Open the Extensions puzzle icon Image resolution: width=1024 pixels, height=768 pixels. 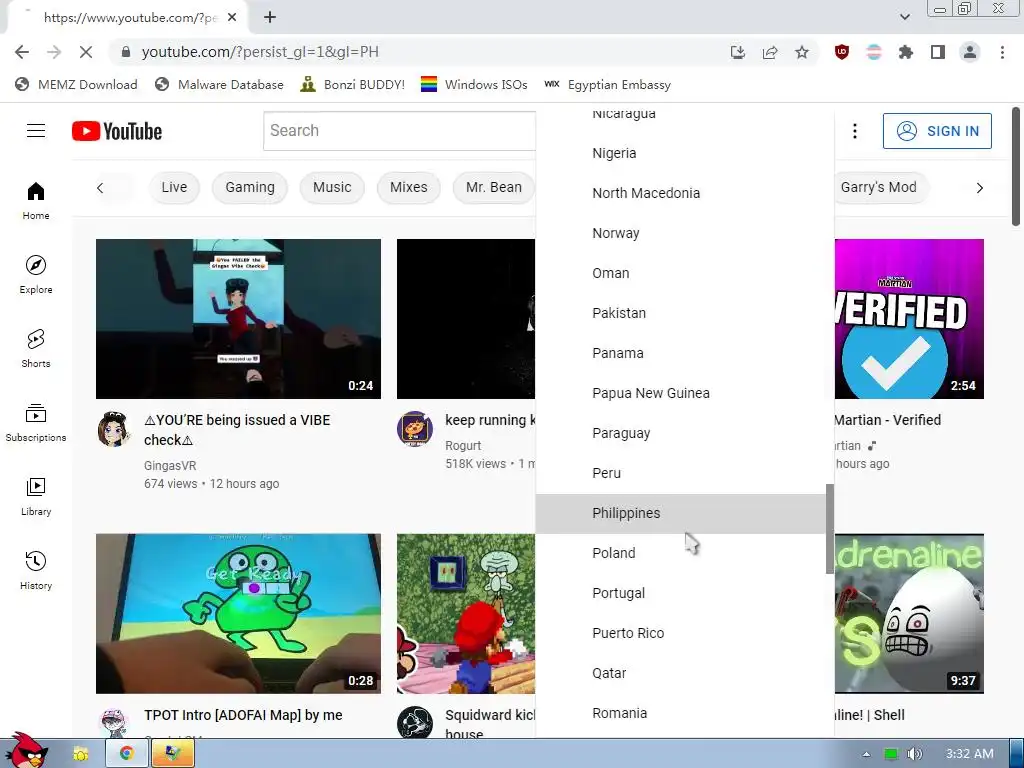906,52
